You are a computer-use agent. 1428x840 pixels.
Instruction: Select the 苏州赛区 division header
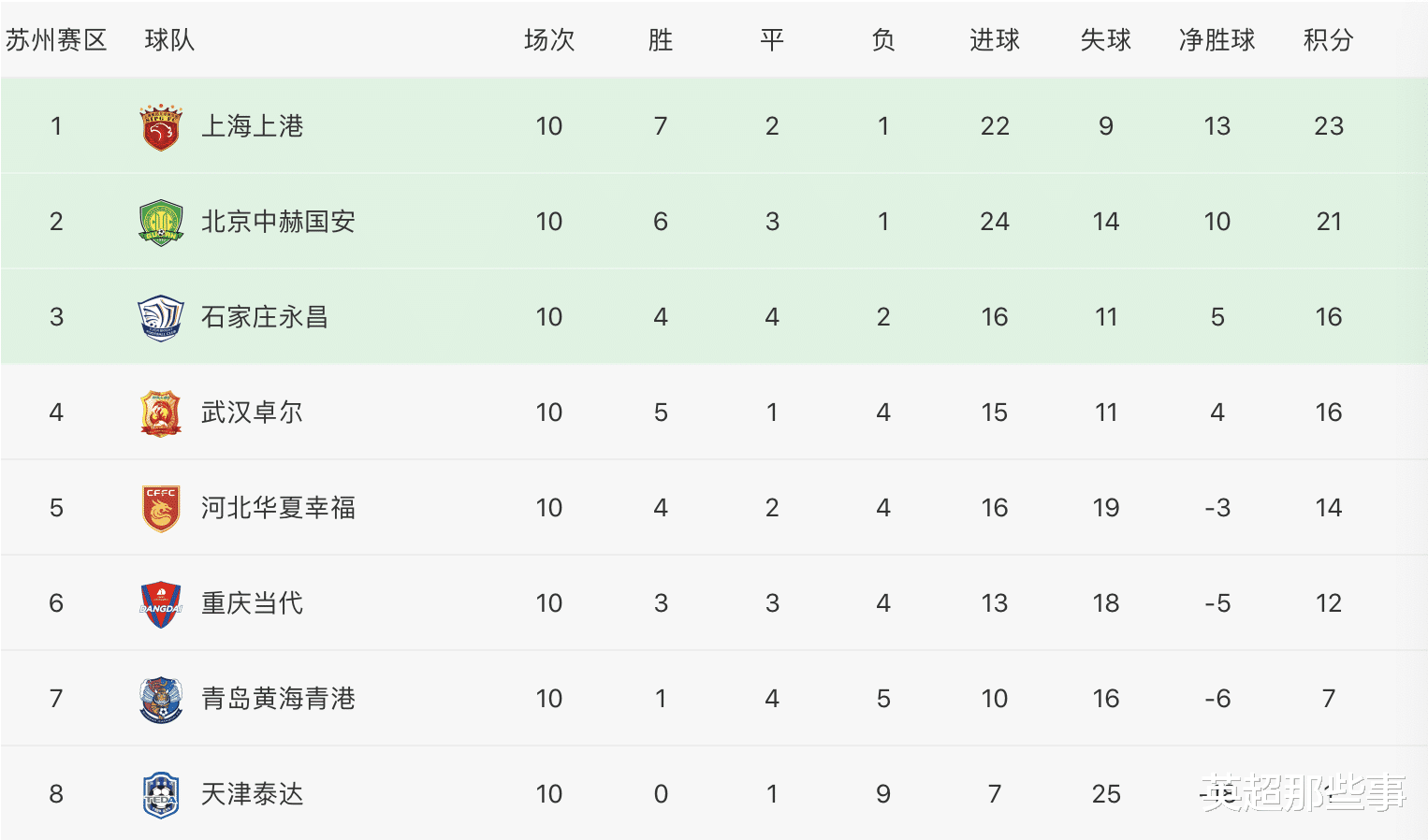(x=56, y=40)
